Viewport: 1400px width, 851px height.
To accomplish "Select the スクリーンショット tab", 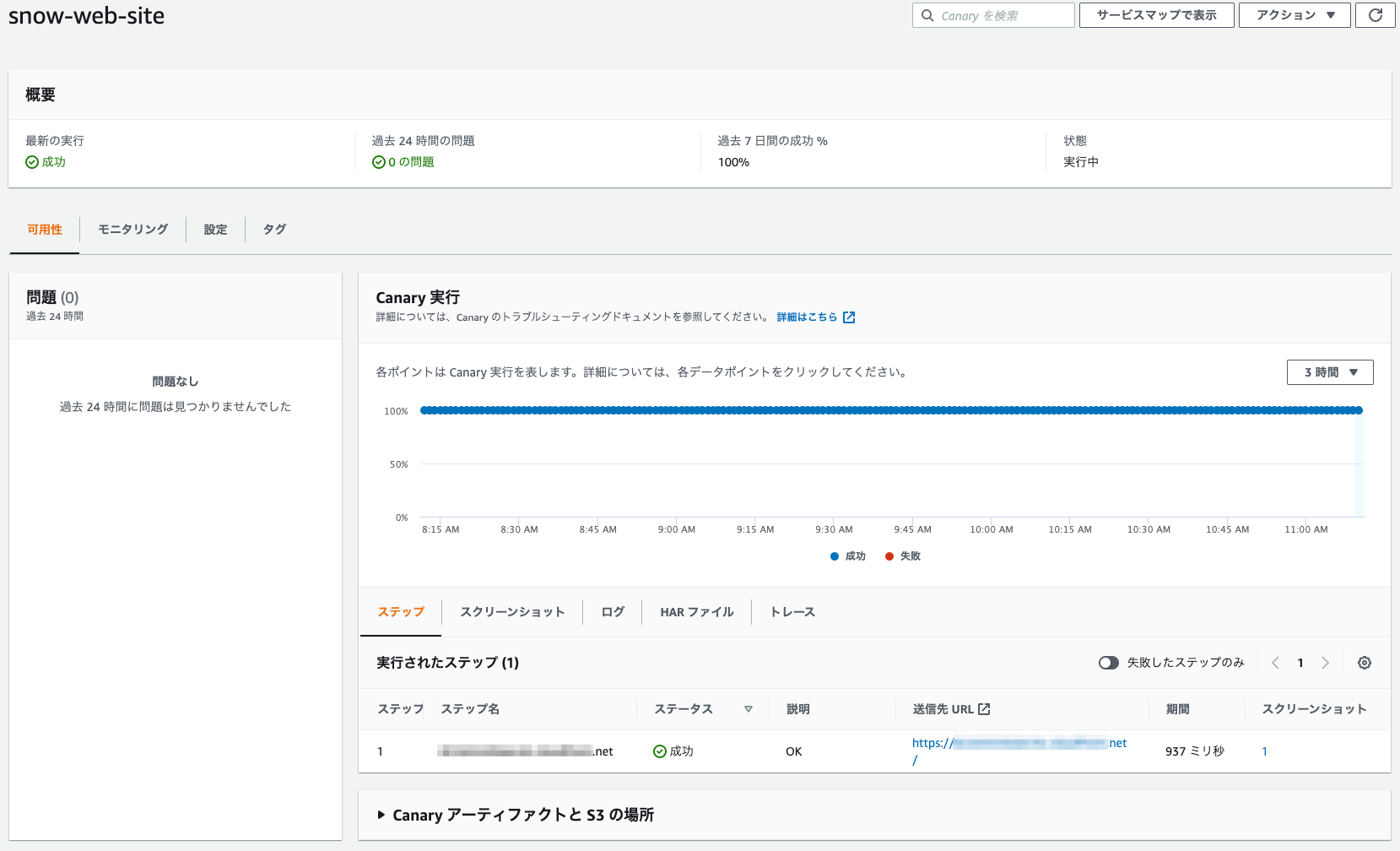I will pyautogui.click(x=512, y=612).
